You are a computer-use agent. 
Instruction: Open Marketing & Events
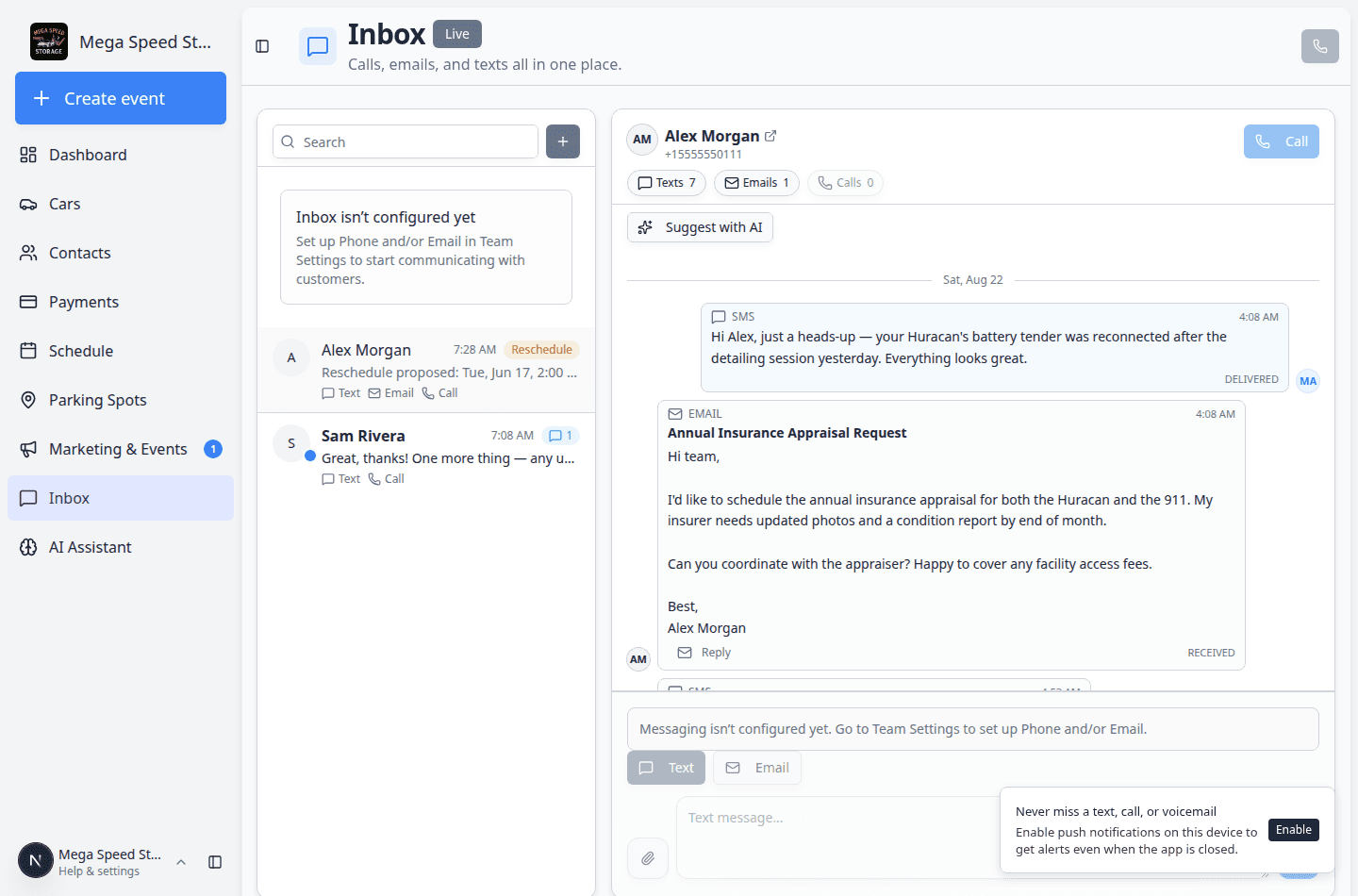click(x=121, y=449)
